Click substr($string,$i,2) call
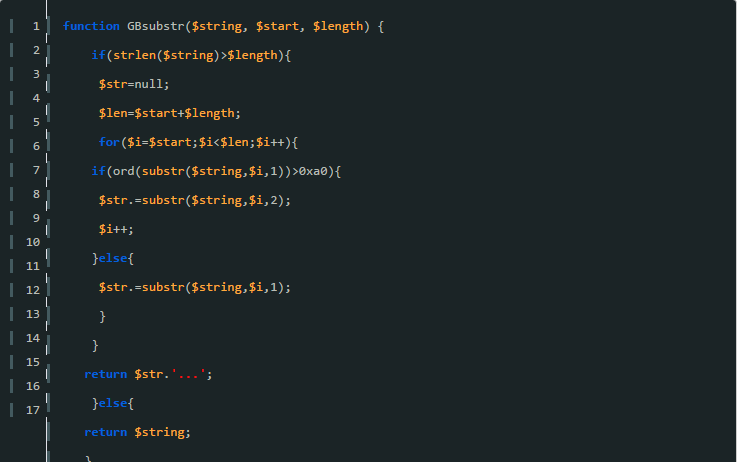 pos(212,200)
